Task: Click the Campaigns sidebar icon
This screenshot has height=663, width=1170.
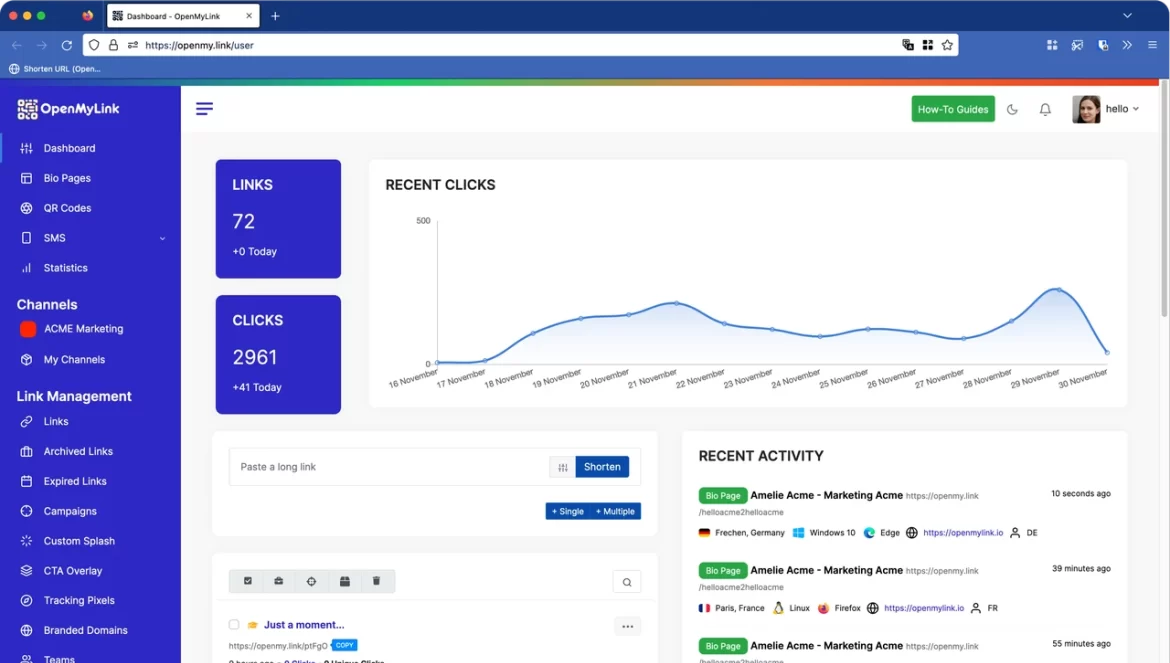Action: (26, 511)
